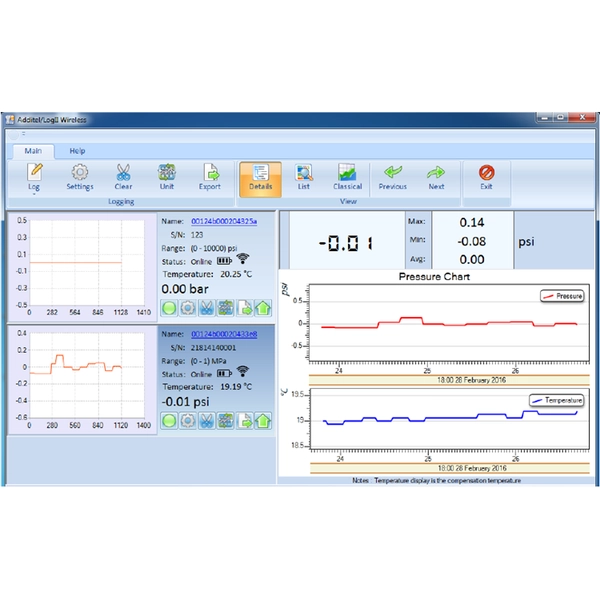Screen dimensions: 600x600
Task: Open the Main ribbon tab
Action: tap(33, 150)
